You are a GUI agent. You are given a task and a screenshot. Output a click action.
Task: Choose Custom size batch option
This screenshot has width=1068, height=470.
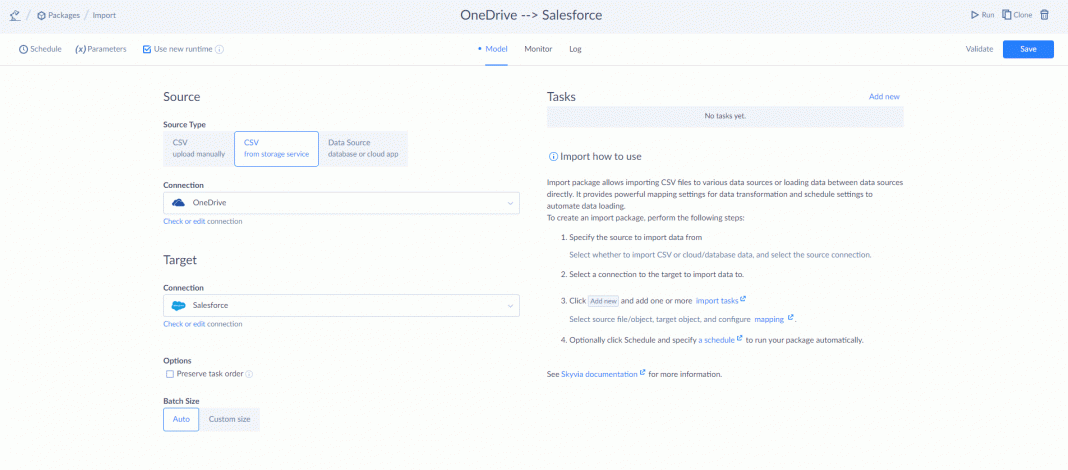tap(229, 419)
